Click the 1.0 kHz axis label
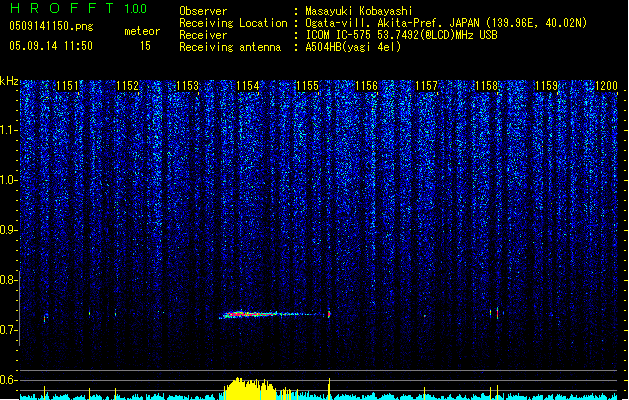The image size is (629, 400). tap(8, 180)
